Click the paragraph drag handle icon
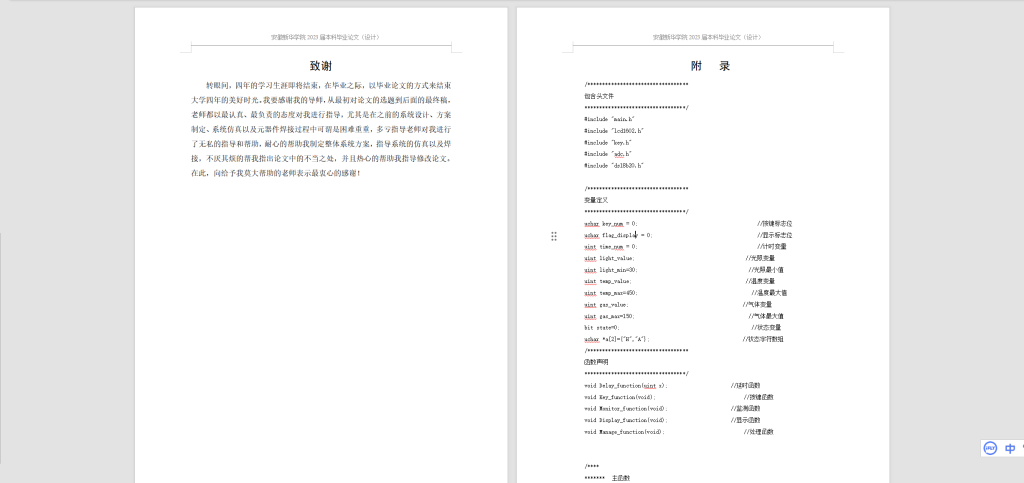 coord(554,235)
